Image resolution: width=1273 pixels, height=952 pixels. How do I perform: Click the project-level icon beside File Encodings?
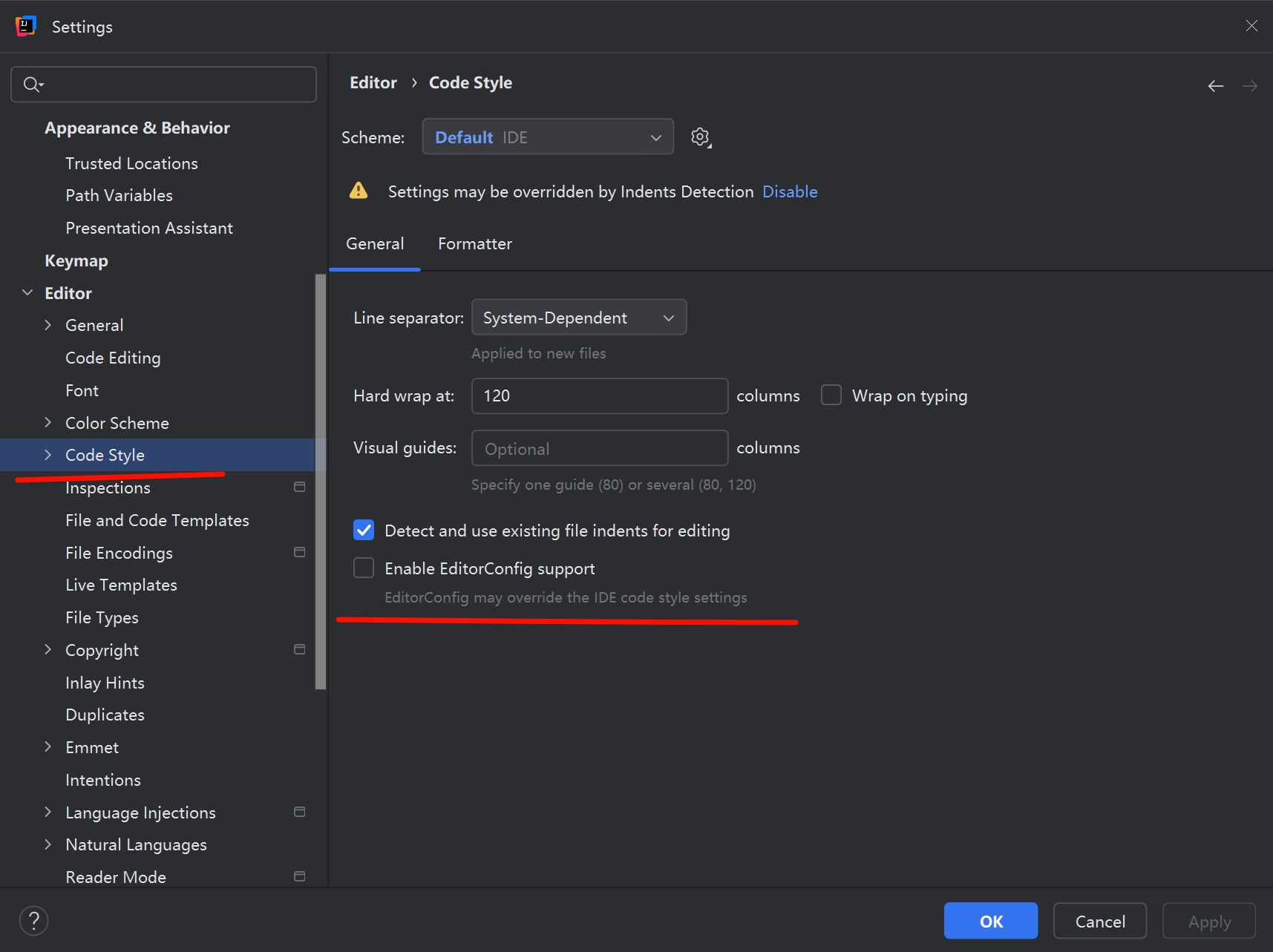(x=300, y=552)
